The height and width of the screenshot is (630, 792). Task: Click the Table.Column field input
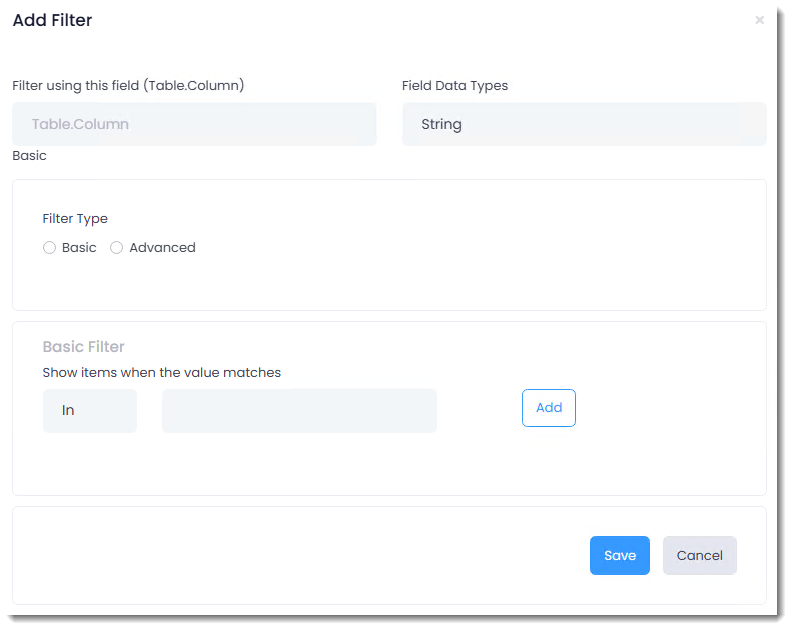(194, 124)
